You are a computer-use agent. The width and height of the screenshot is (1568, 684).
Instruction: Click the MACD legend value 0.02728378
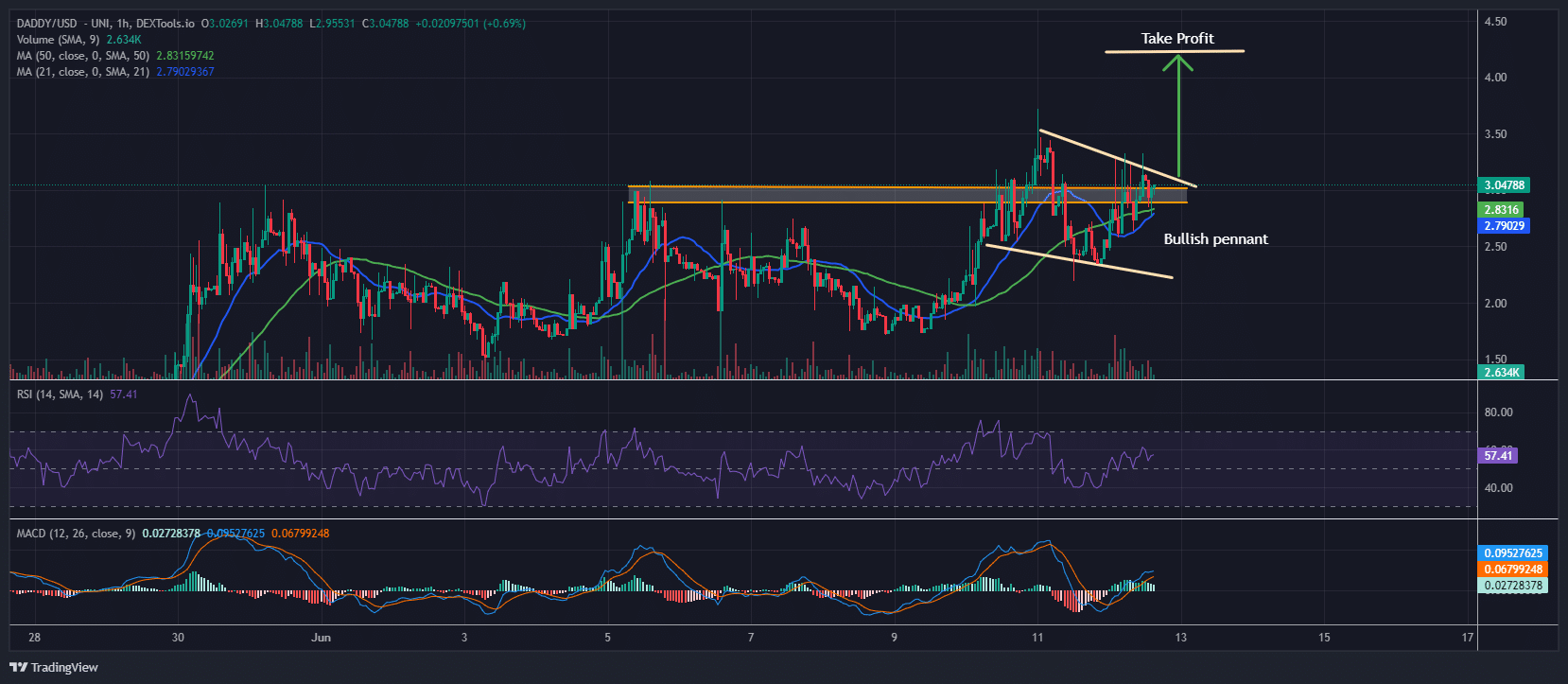pos(171,534)
